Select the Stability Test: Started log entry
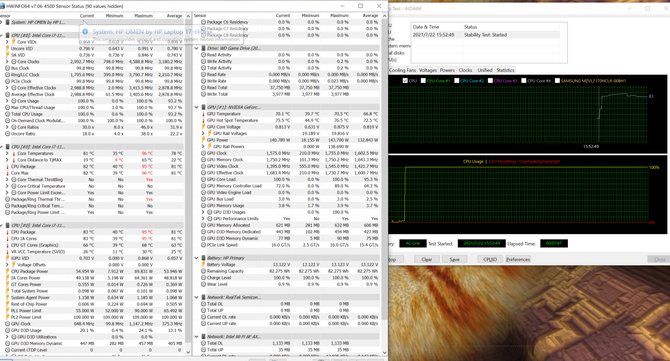Screen dimensions: 670x361 click(485, 35)
